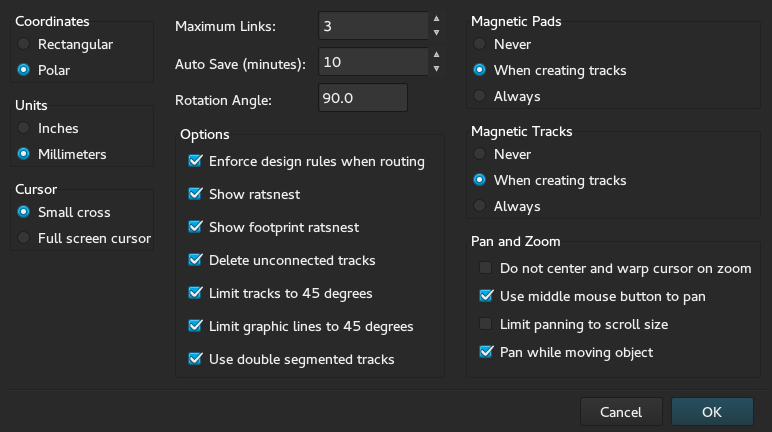Toggle Show footprint ratsnest checkbox
Image resolution: width=772 pixels, height=432 pixels.
[196, 227]
